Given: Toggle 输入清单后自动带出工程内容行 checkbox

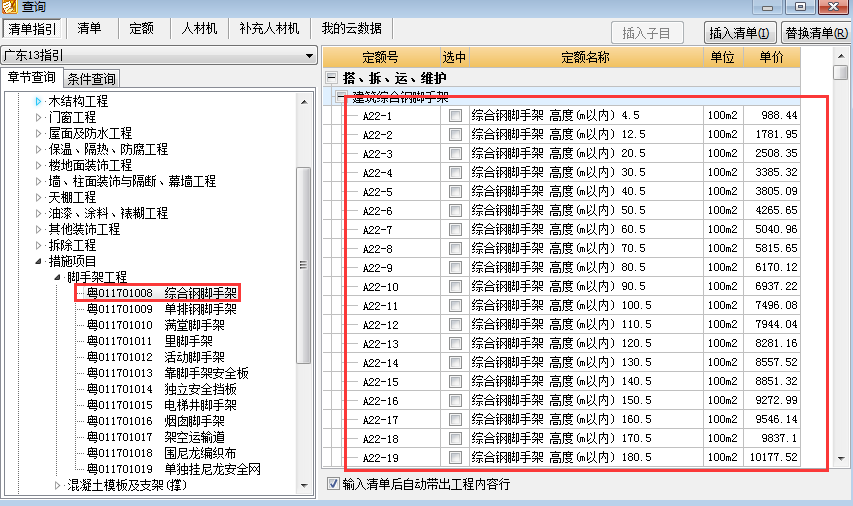Looking at the screenshot, I should click(333, 483).
